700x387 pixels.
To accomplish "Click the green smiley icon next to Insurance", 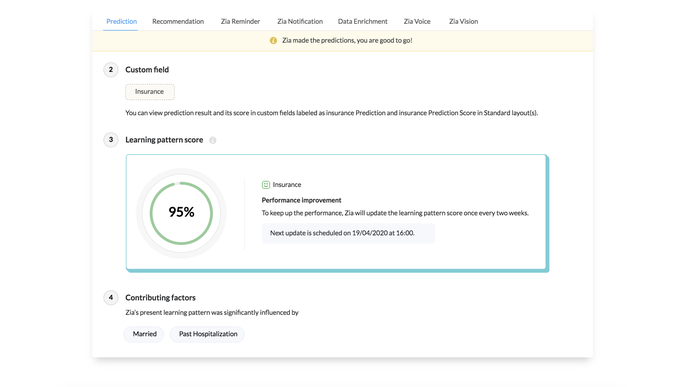I will click(x=266, y=185).
